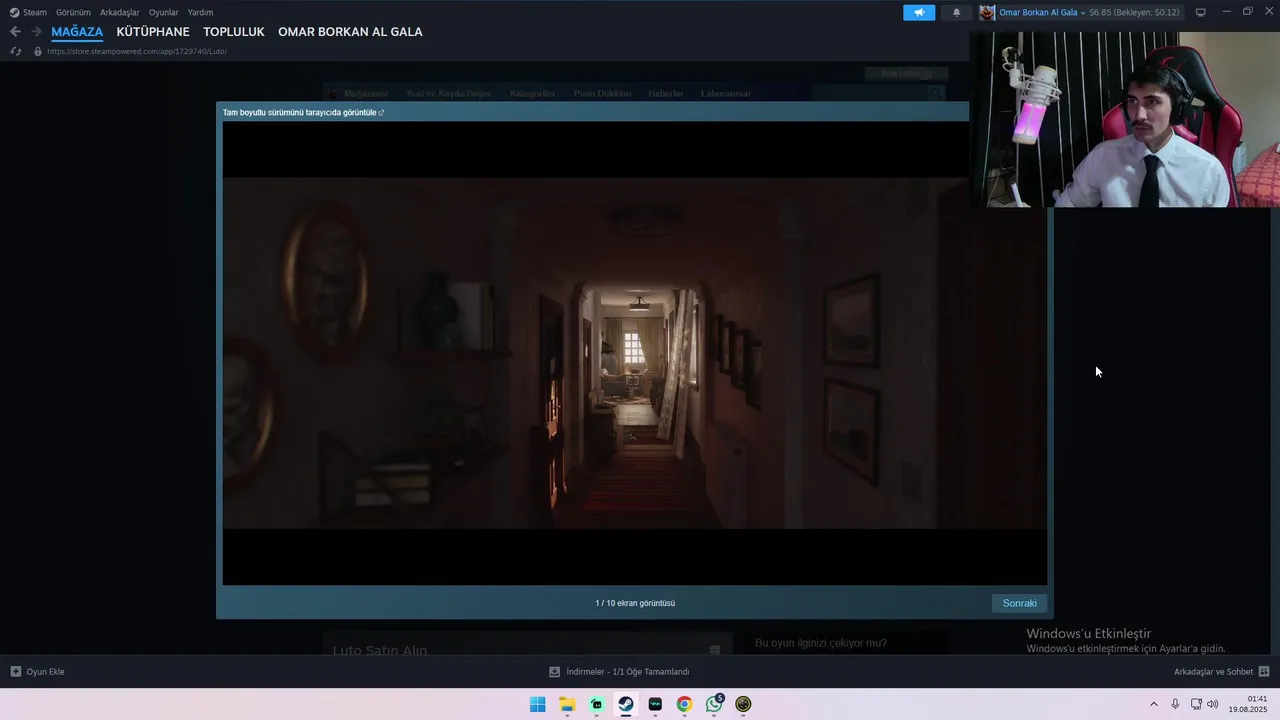Launch Google Chrome from the taskbar
This screenshot has width=1280, height=720.
coord(684,704)
